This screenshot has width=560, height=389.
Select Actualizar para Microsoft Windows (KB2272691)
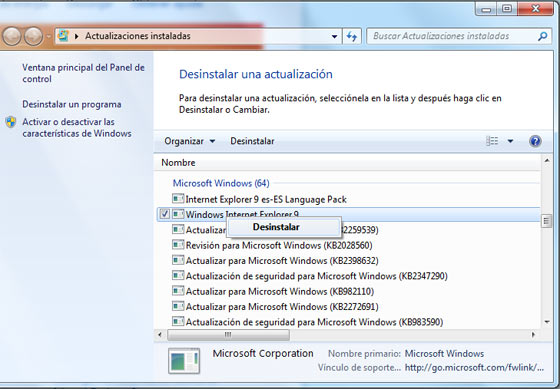(282, 307)
